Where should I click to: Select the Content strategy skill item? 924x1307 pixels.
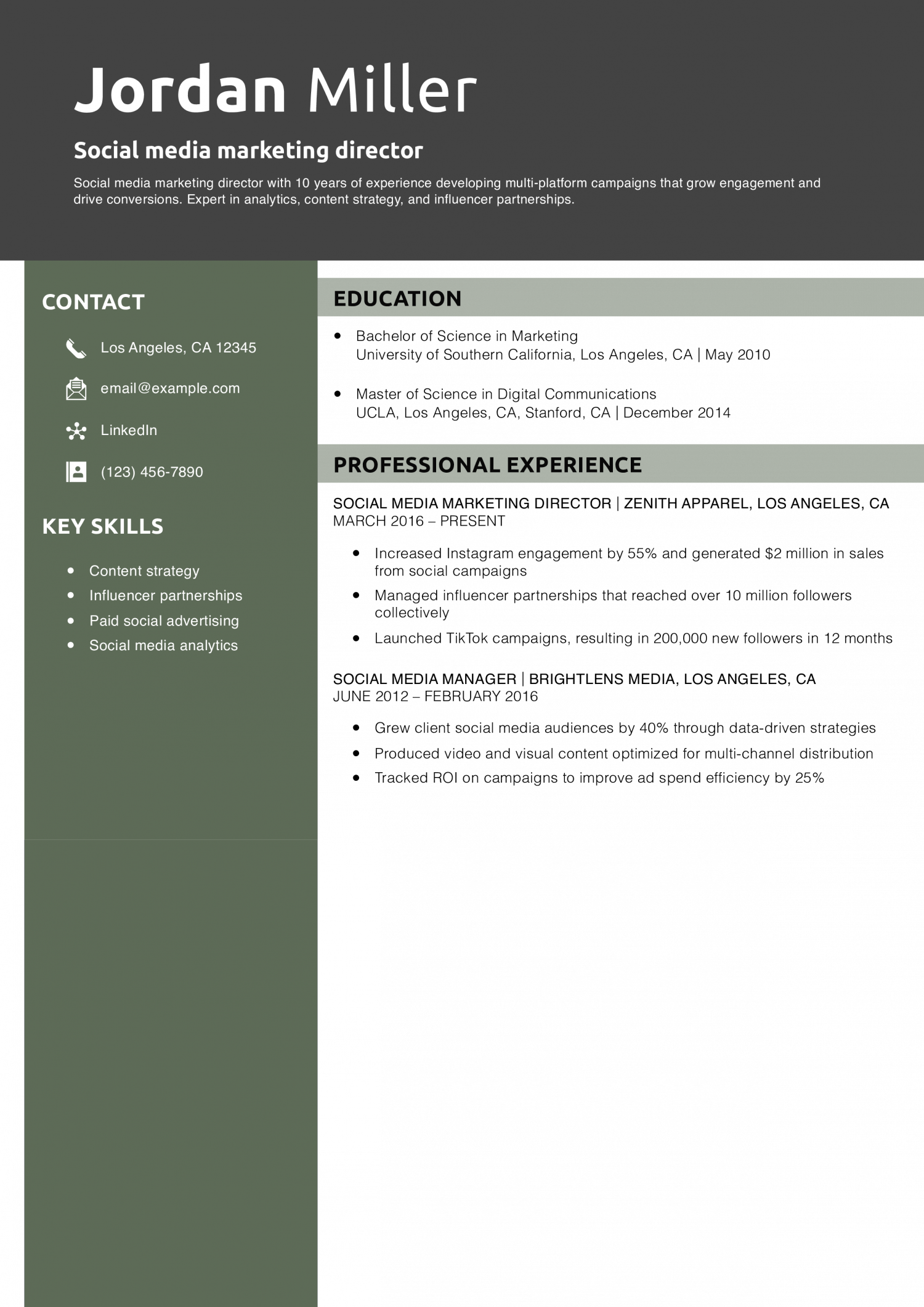[144, 571]
